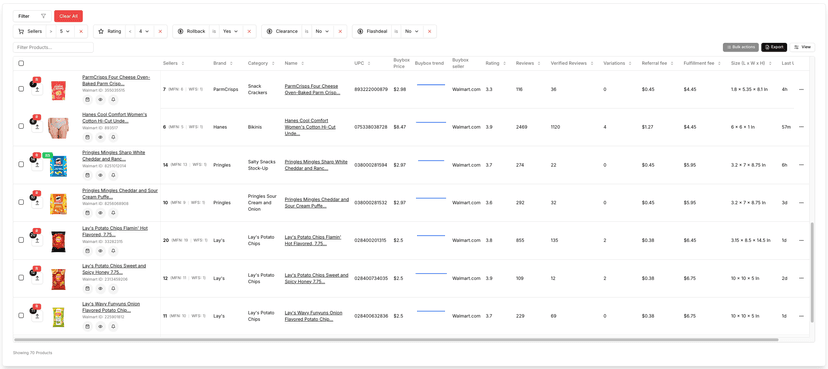The width and height of the screenshot is (828, 369).
Task: Click the calendar icon under ParmCrisps Four Cheese
Action: click(x=88, y=99)
